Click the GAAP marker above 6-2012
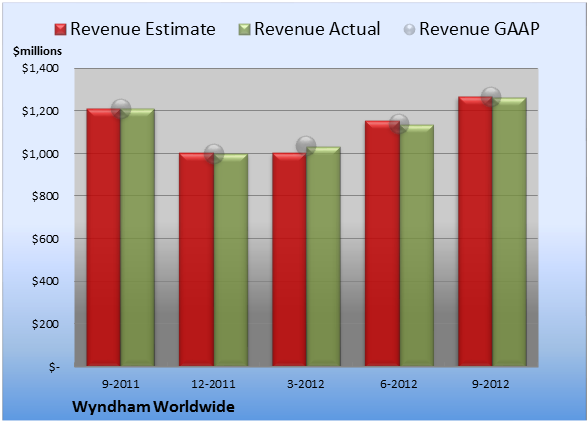Viewport: 588px width, 422px height. pyautogui.click(x=399, y=124)
